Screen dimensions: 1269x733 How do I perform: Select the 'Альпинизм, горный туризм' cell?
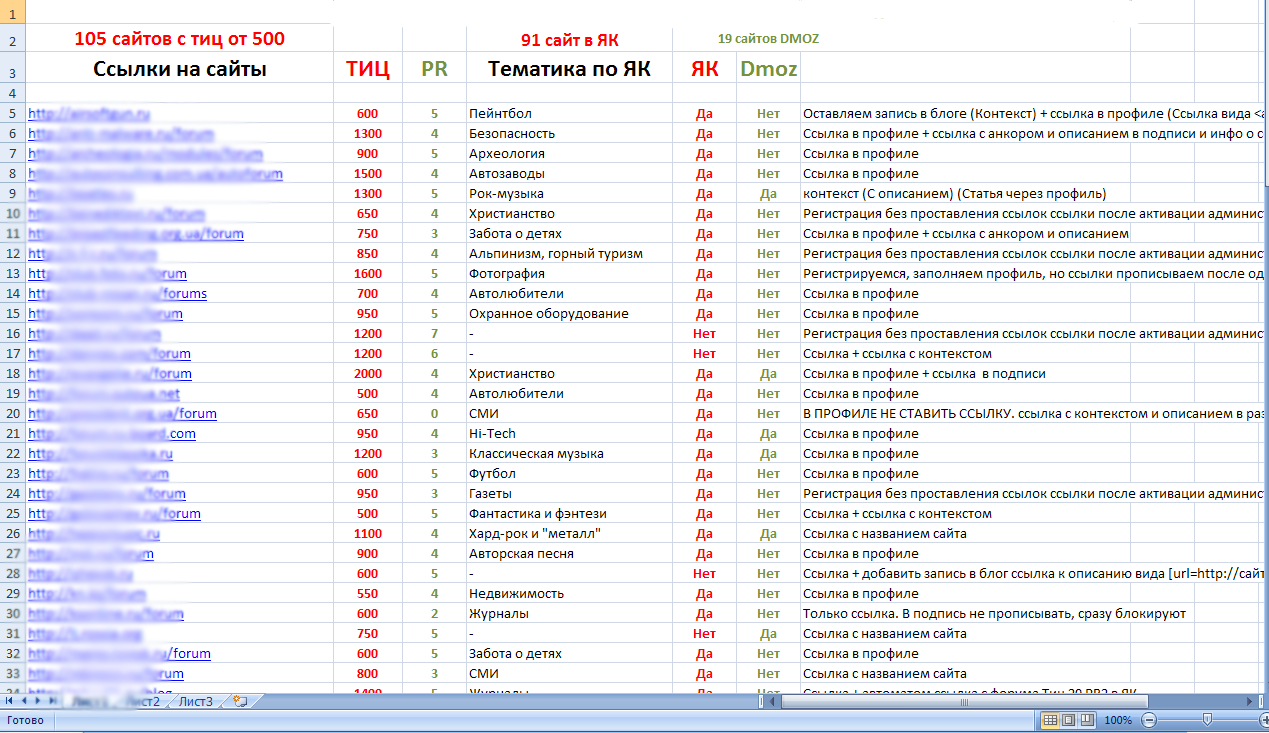point(569,253)
